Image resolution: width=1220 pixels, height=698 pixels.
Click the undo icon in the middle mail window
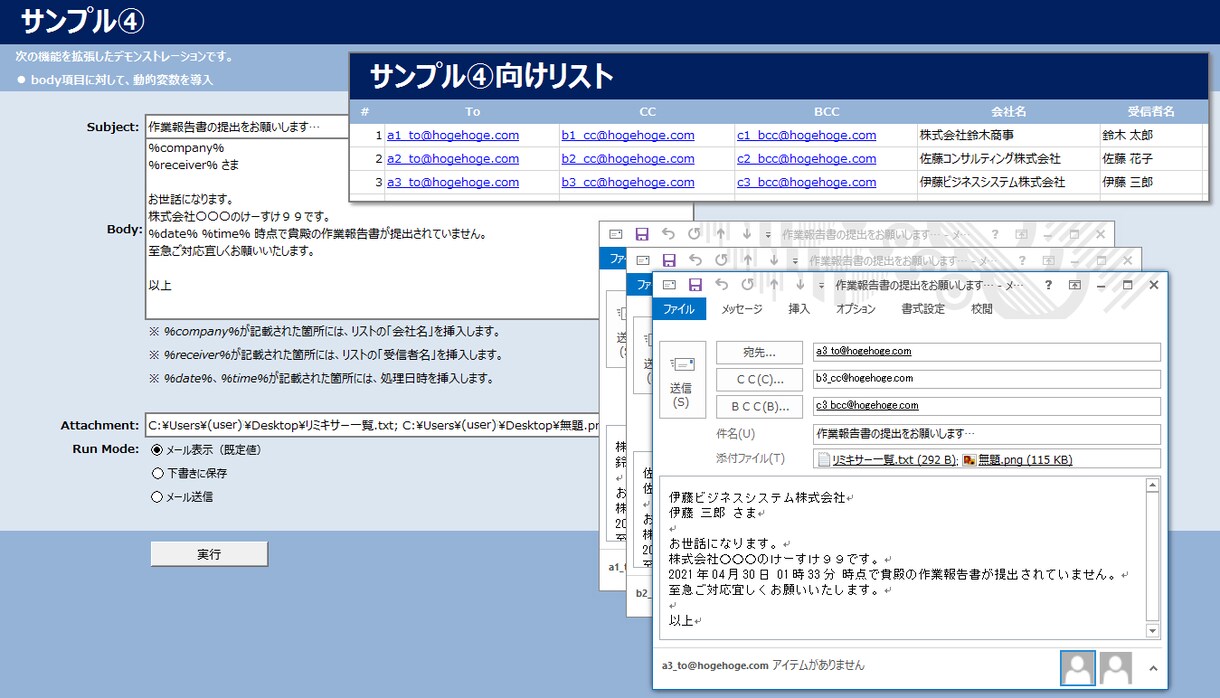(x=695, y=260)
